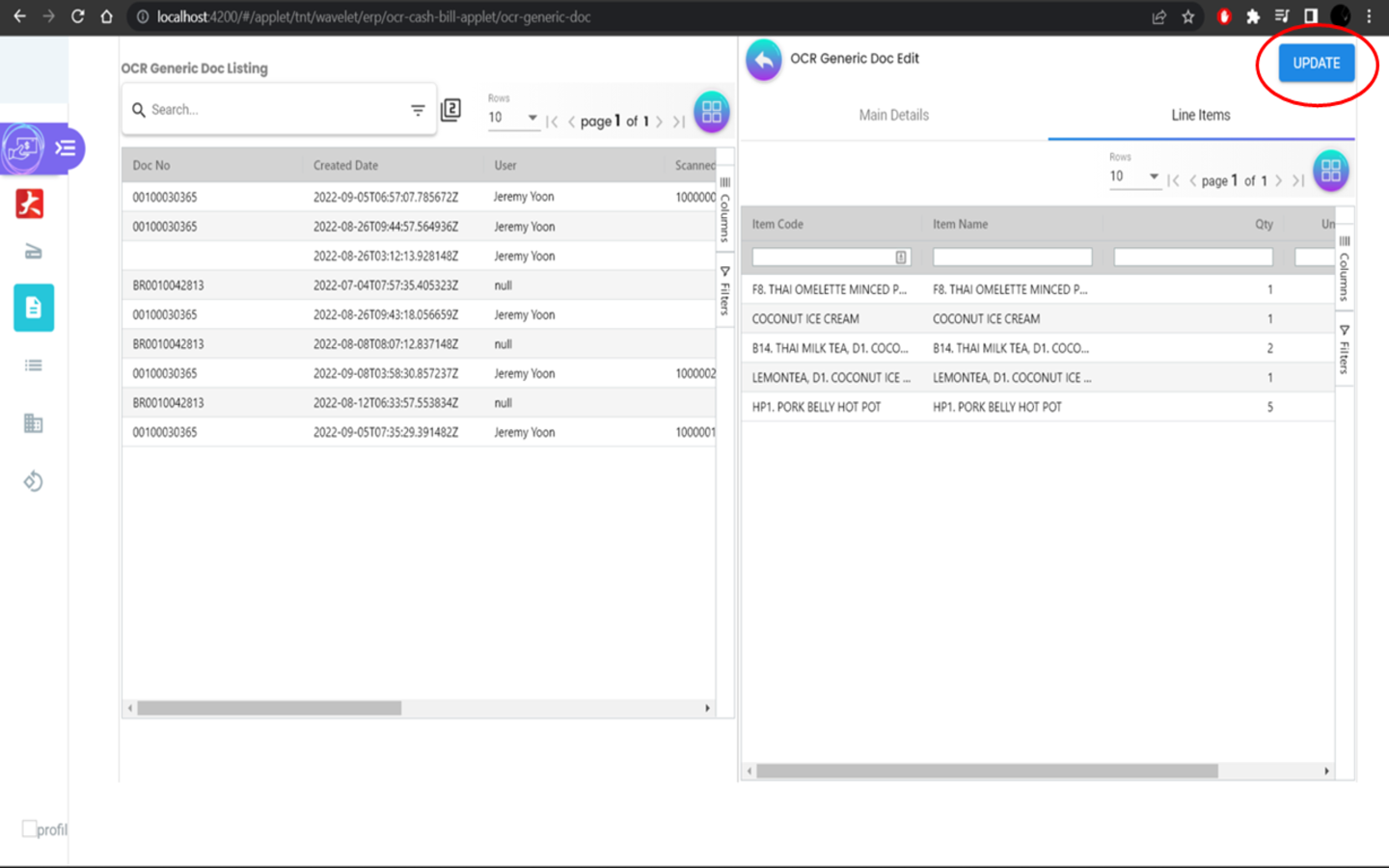
Task: Open the building icon in sidebar
Action: pyautogui.click(x=34, y=422)
